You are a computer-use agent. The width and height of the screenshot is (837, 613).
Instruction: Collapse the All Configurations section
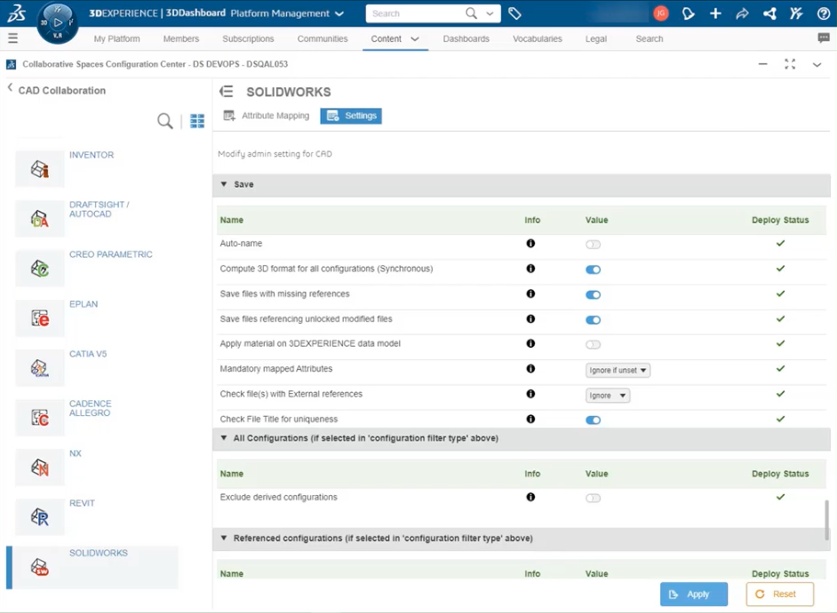(x=224, y=438)
